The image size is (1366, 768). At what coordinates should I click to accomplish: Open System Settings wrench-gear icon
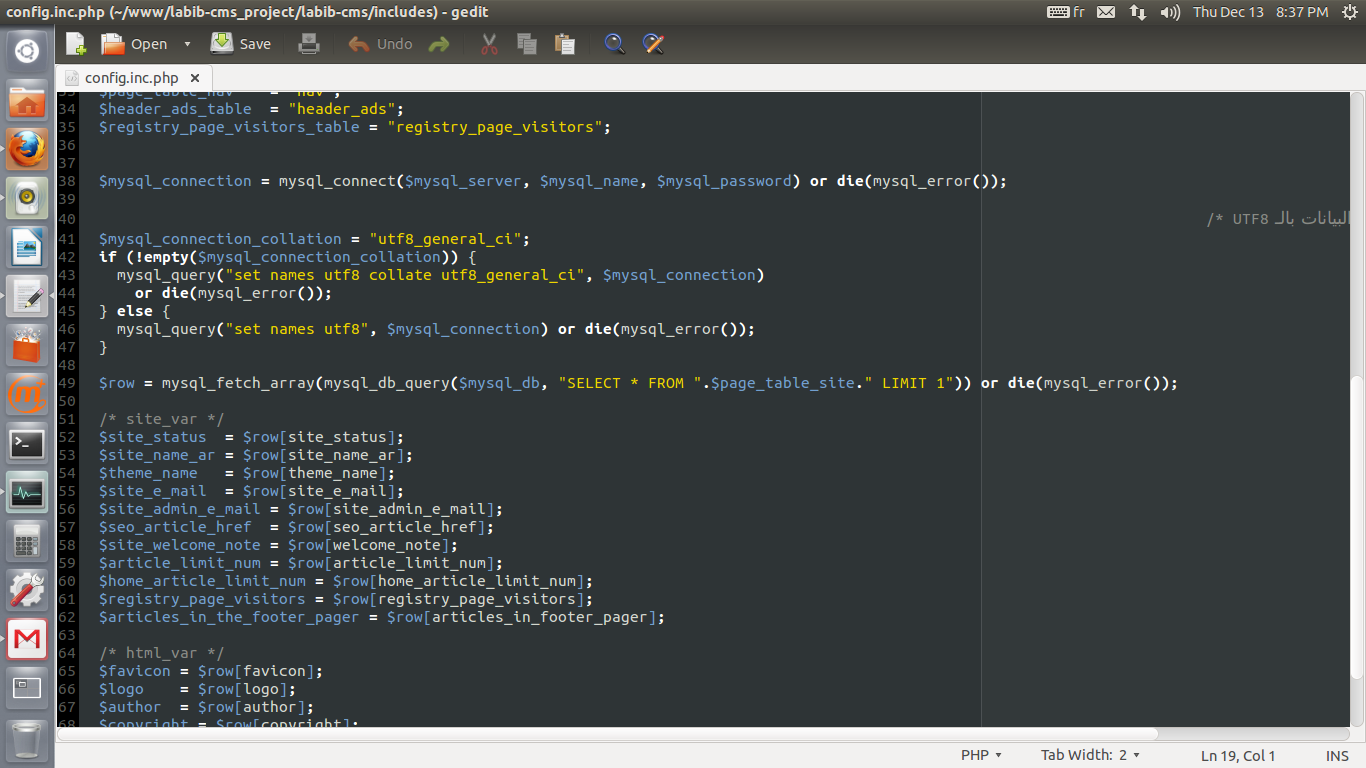click(27, 590)
